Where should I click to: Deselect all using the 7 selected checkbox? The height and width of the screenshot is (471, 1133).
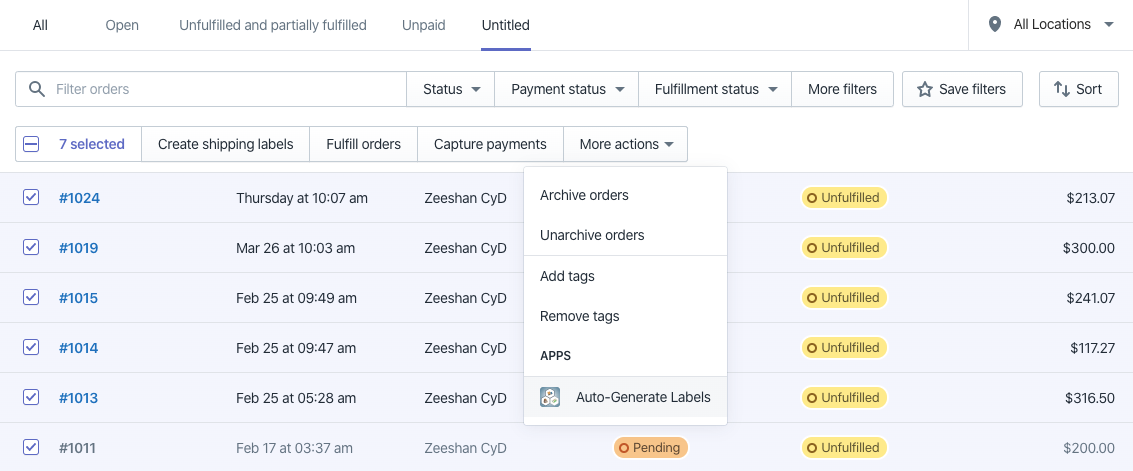coord(31,144)
